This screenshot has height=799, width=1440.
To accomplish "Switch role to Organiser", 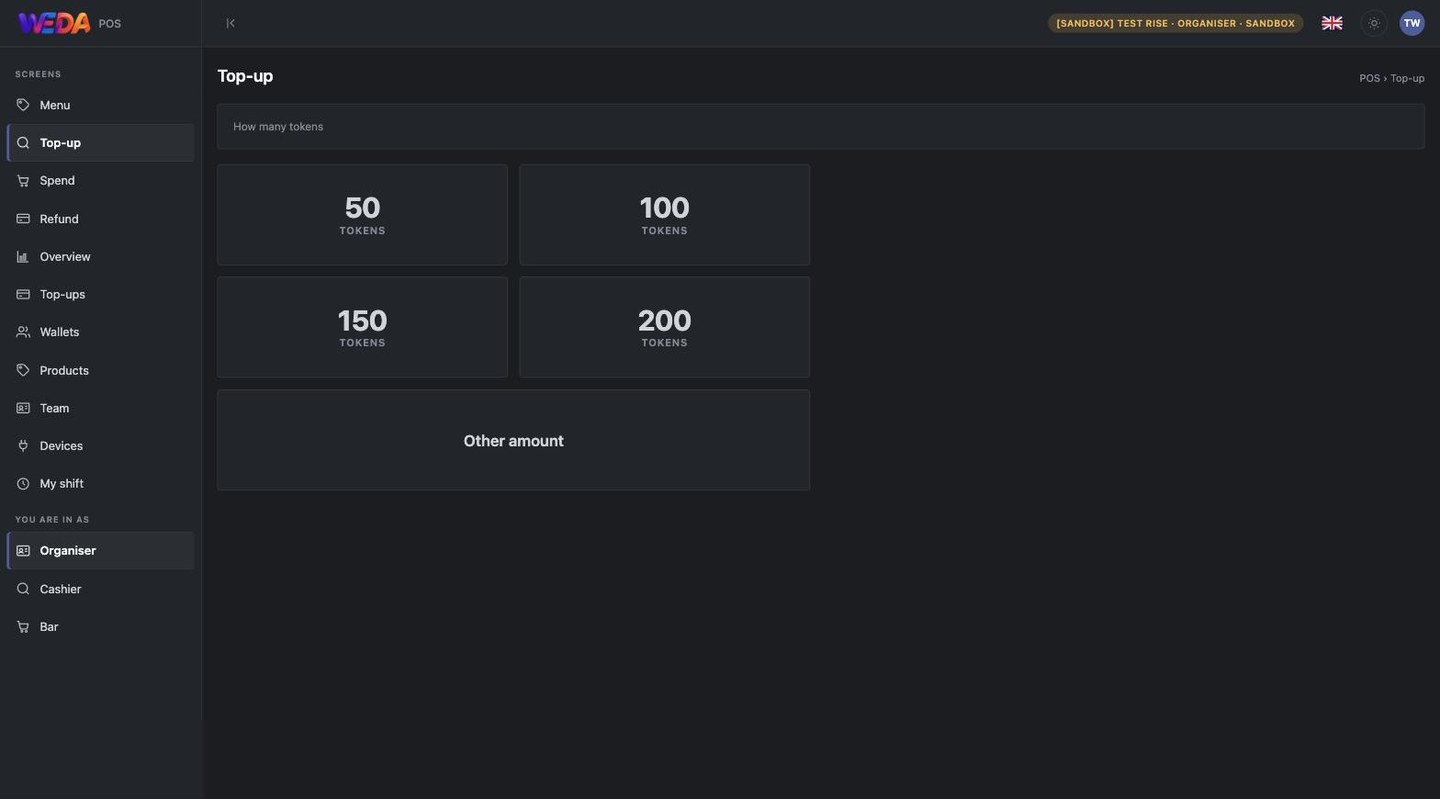I will click(x=100, y=551).
